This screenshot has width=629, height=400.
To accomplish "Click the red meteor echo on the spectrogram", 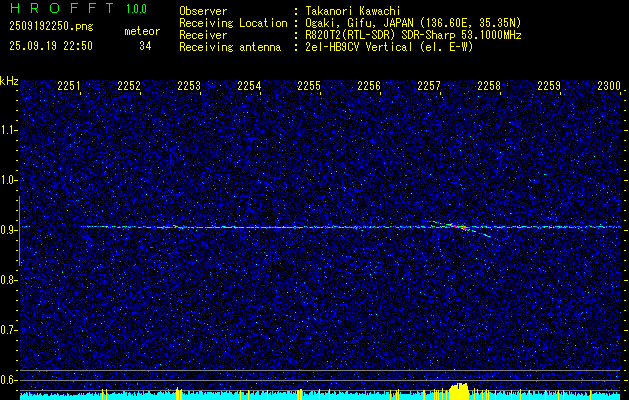I will [460, 227].
